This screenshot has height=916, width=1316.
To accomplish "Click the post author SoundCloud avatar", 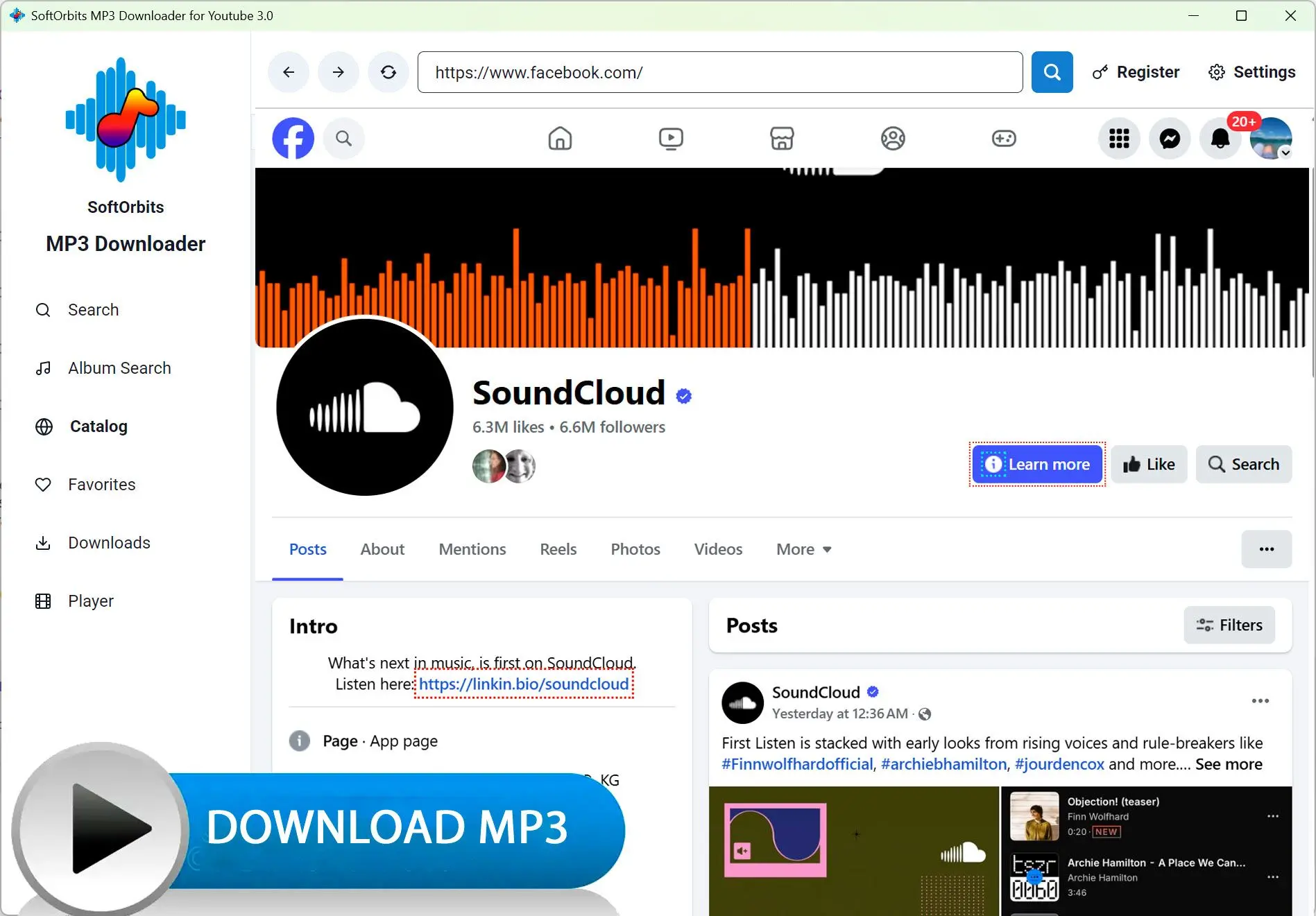I will pyautogui.click(x=742, y=702).
